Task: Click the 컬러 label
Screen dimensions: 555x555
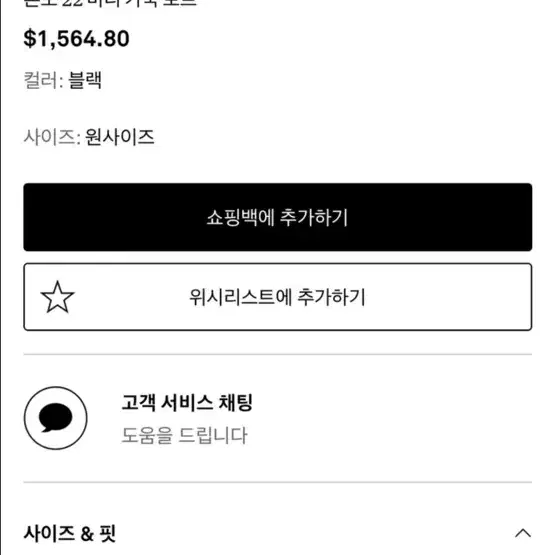Action: (41, 80)
